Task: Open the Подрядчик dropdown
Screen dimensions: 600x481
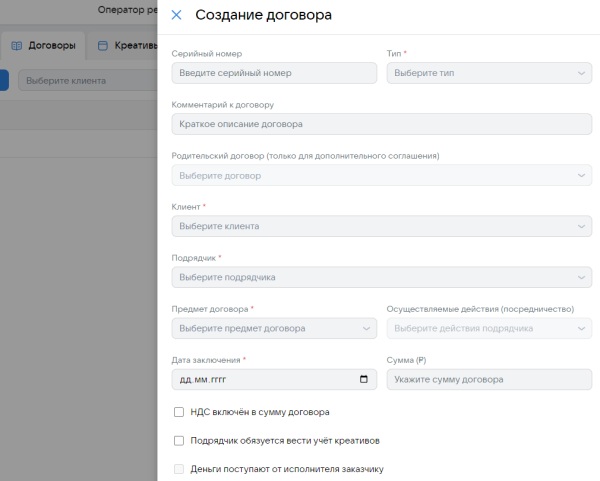Action: [x=382, y=277]
